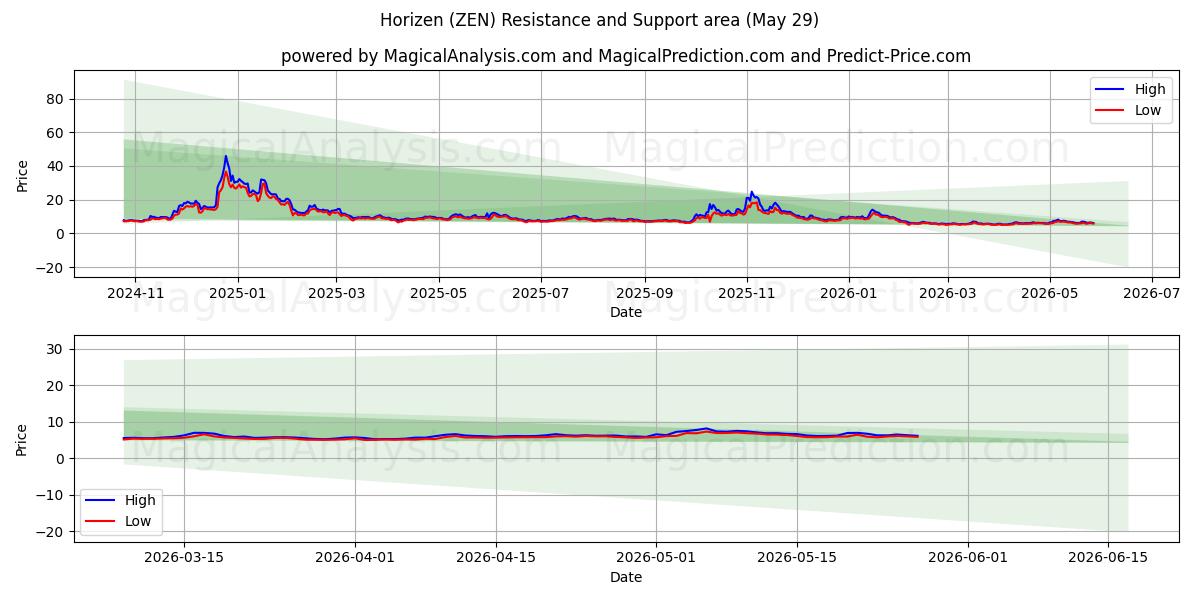This screenshot has width=1200, height=600.
Task: Click the '20' y-axis tick in the top chart
Action: 55,200
